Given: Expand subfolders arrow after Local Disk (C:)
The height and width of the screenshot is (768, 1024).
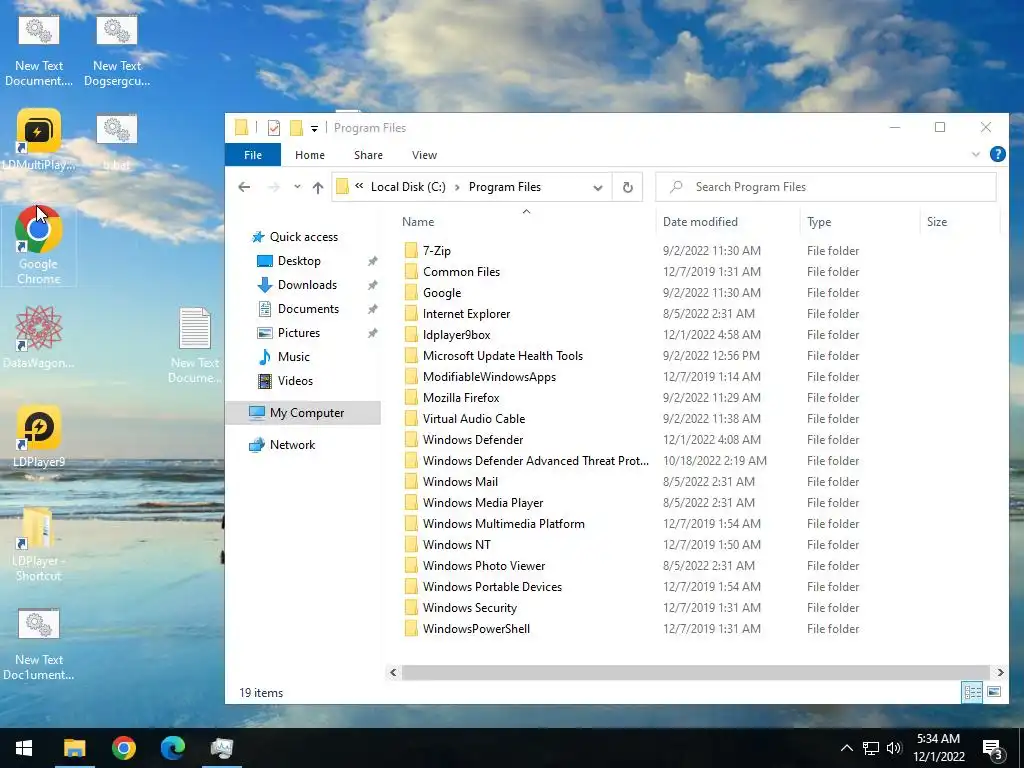Looking at the screenshot, I should click(x=456, y=187).
